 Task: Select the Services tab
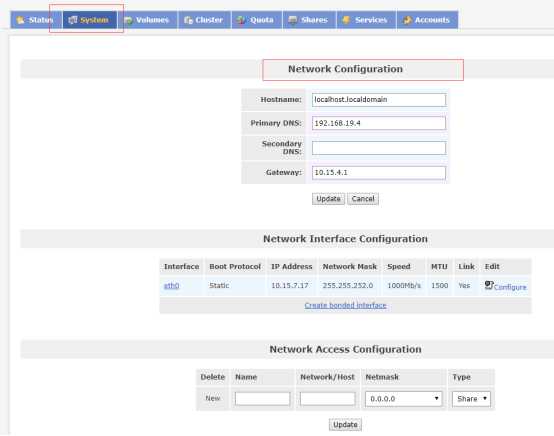pyautogui.click(x=366, y=20)
